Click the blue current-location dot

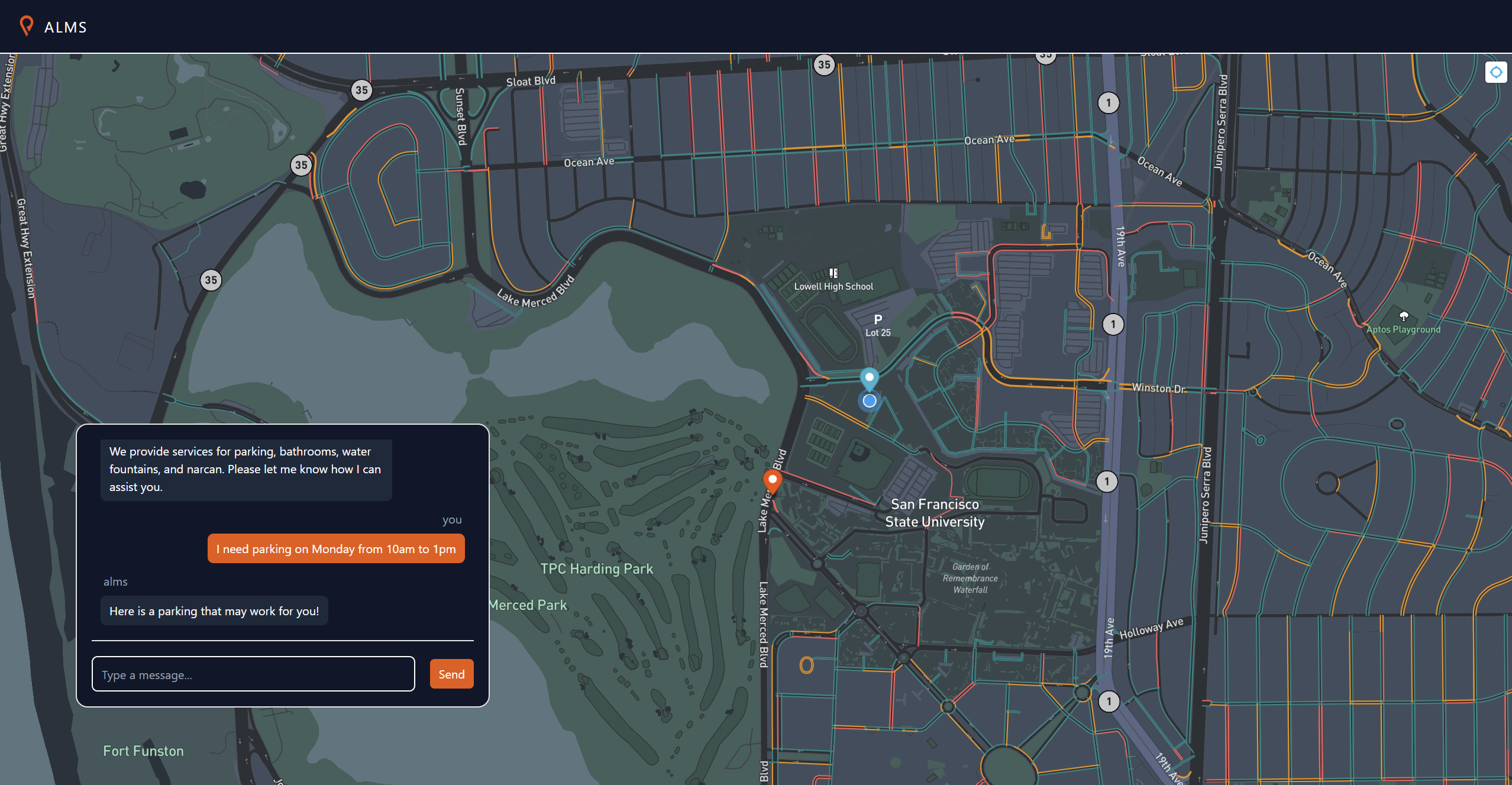point(869,401)
